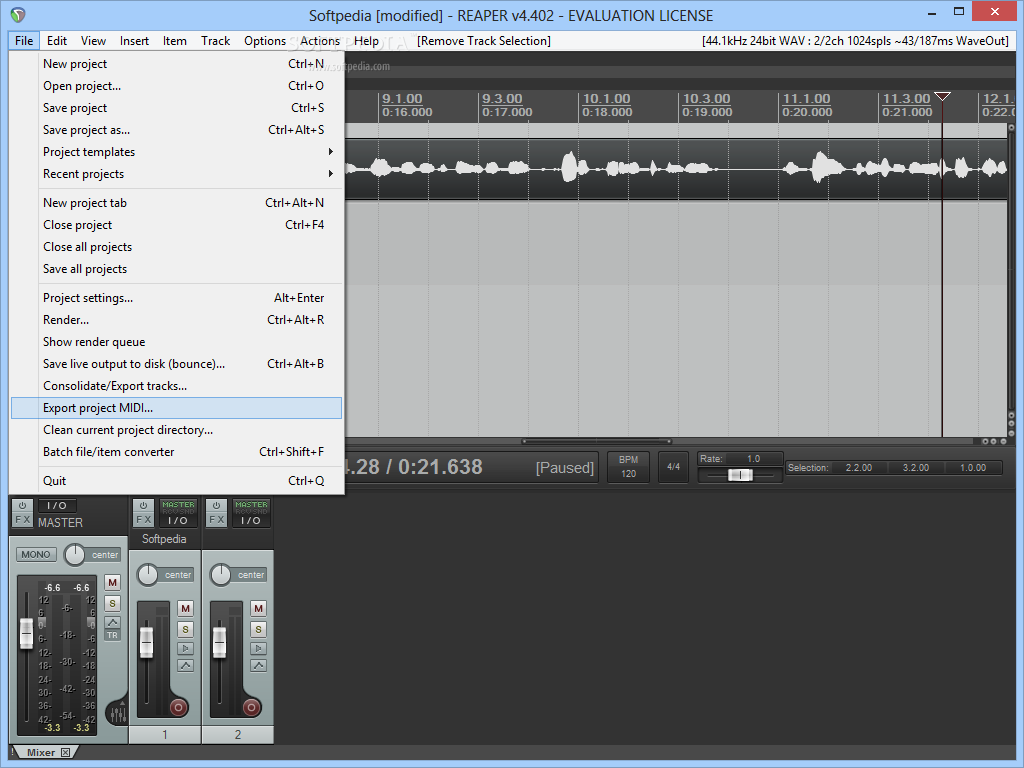Expand the Project templates submenu
This screenshot has width=1024, height=768.
click(176, 152)
